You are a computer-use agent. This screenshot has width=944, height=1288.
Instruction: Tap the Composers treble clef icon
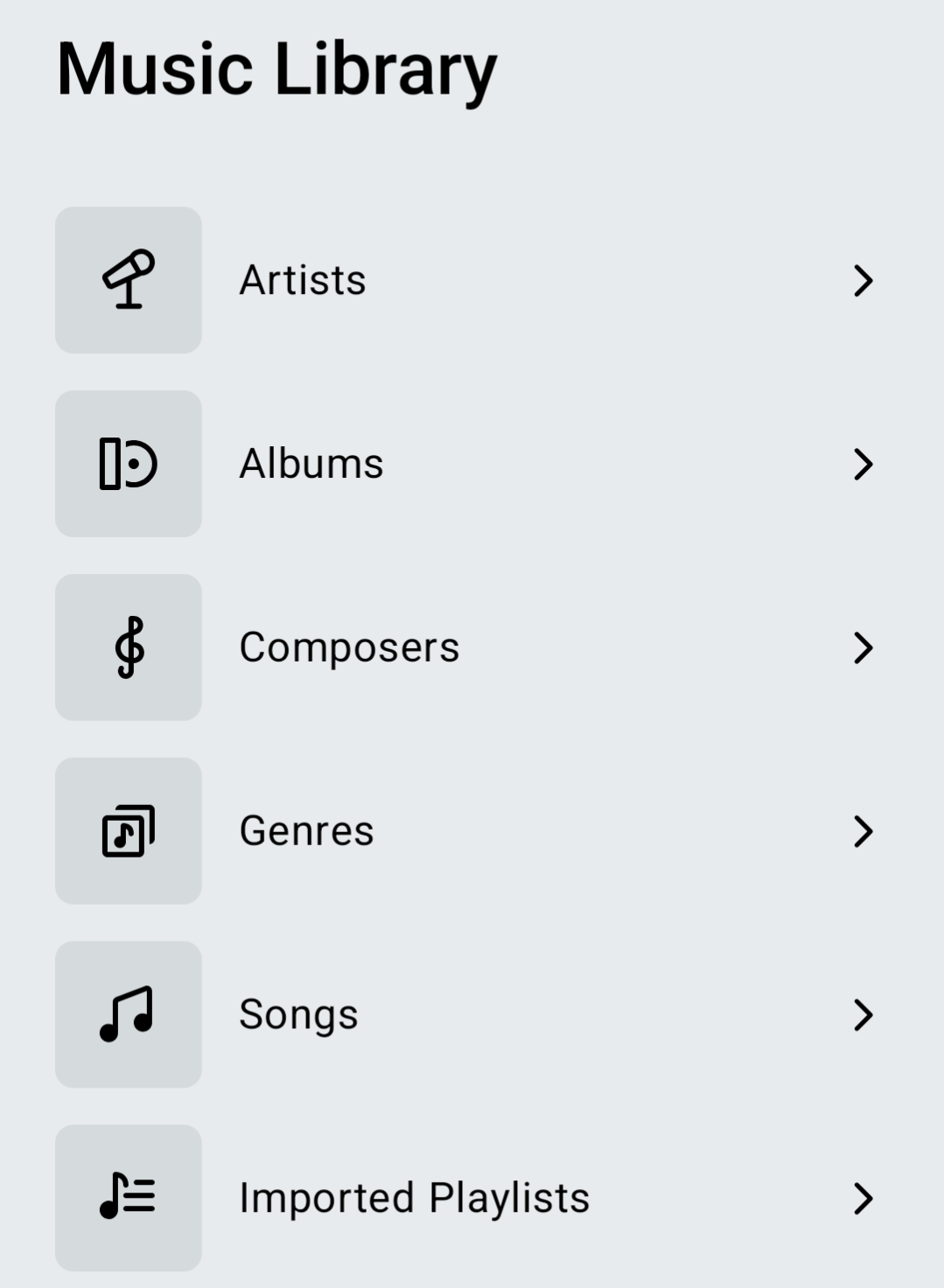point(129,647)
